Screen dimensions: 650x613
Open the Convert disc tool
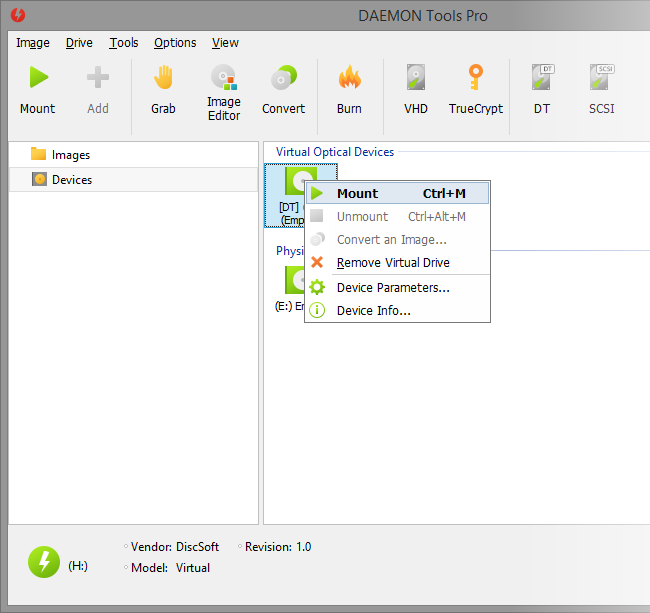(x=284, y=78)
